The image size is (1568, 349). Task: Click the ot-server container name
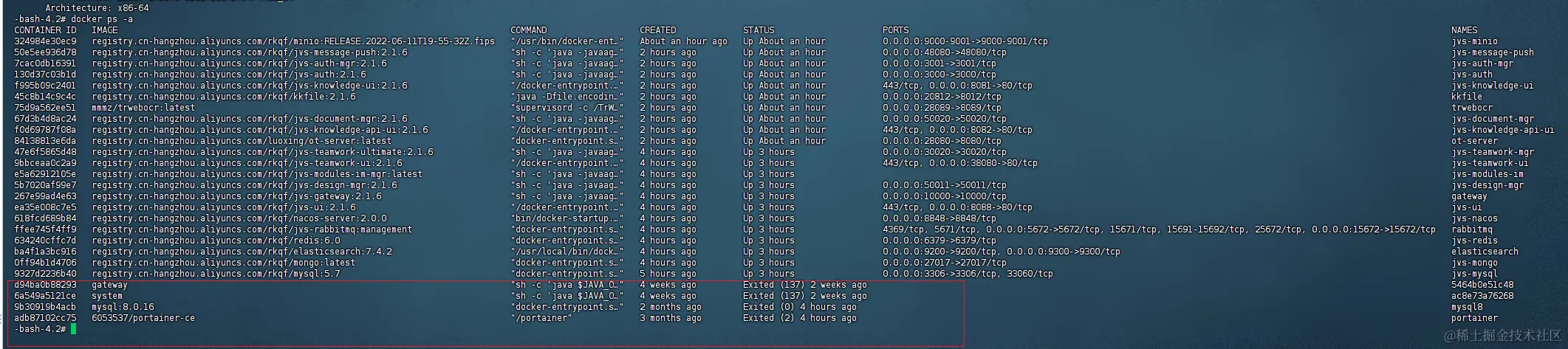pyautogui.click(x=1474, y=141)
